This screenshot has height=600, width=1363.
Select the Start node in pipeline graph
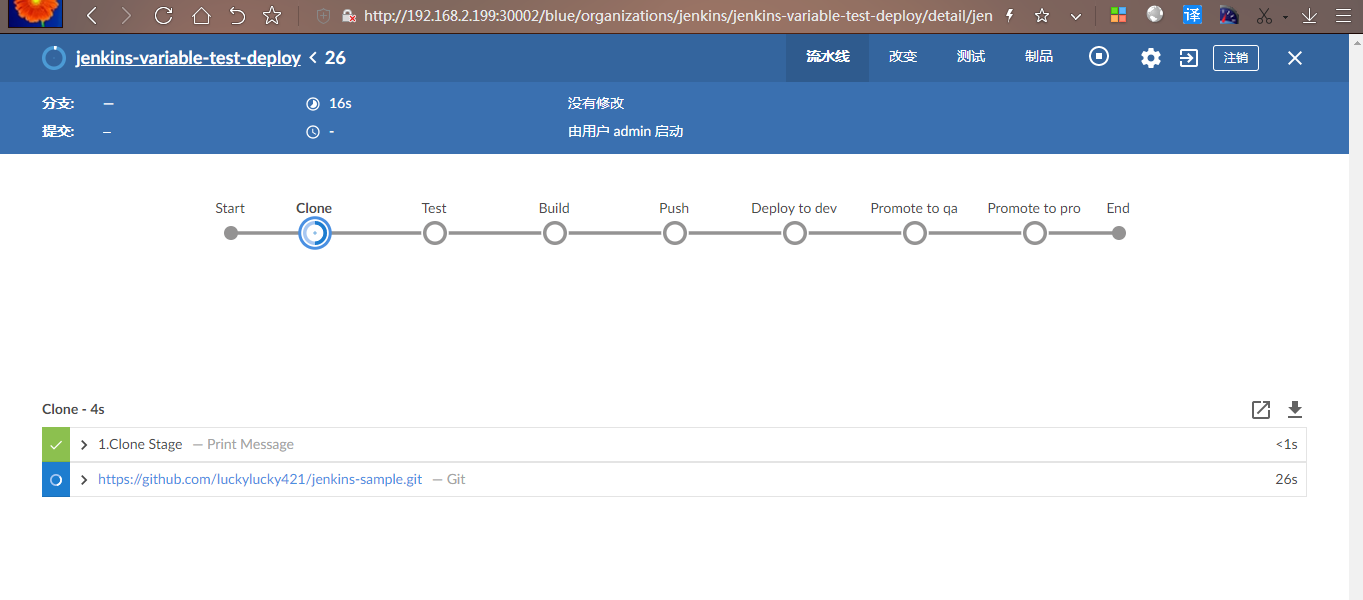click(x=231, y=233)
